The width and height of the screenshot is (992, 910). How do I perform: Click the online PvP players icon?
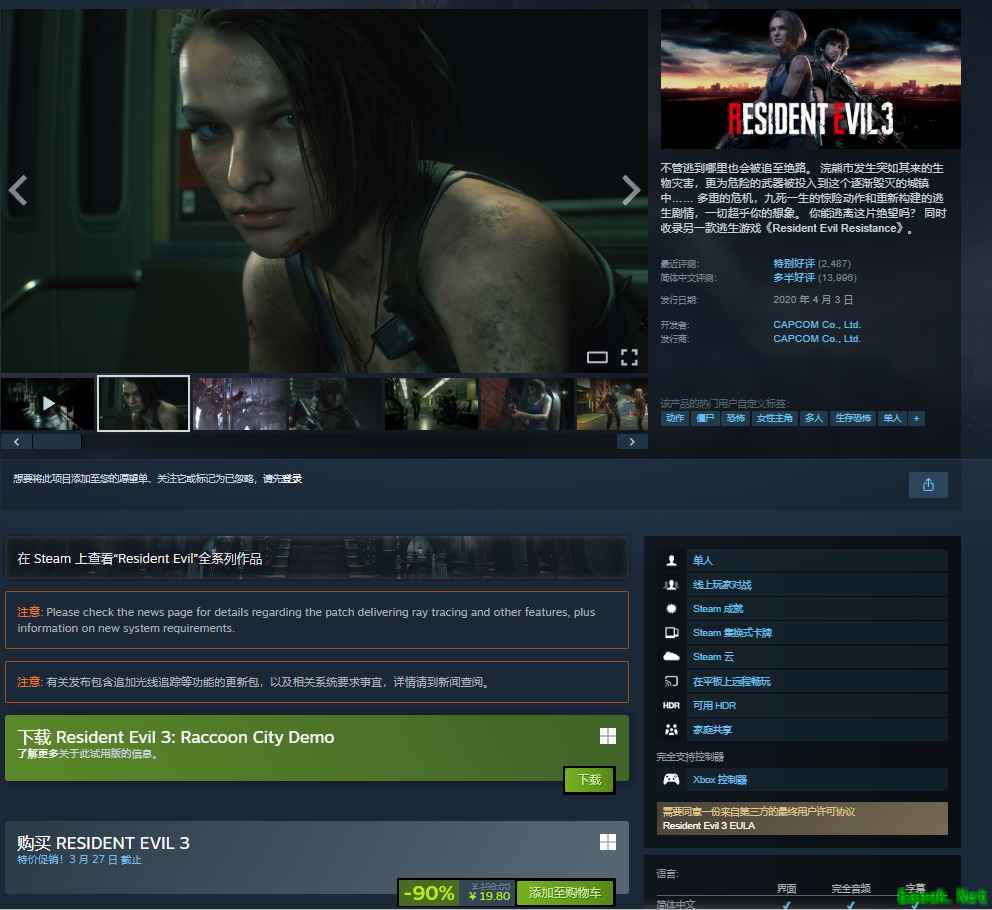[x=672, y=584]
